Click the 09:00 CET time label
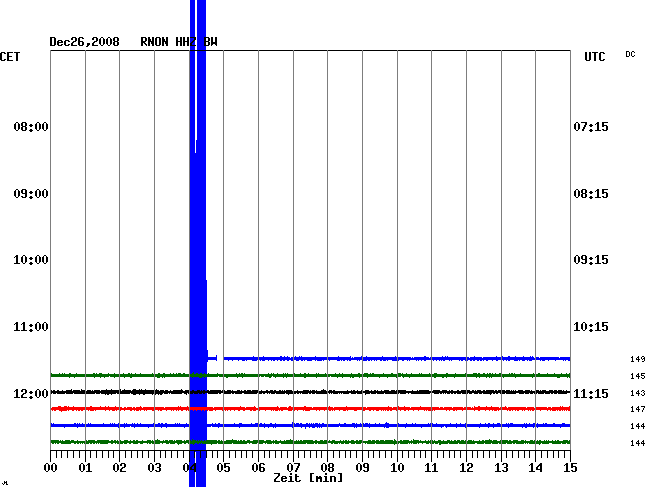Image resolution: width=650 pixels, height=494 pixels. (31, 194)
